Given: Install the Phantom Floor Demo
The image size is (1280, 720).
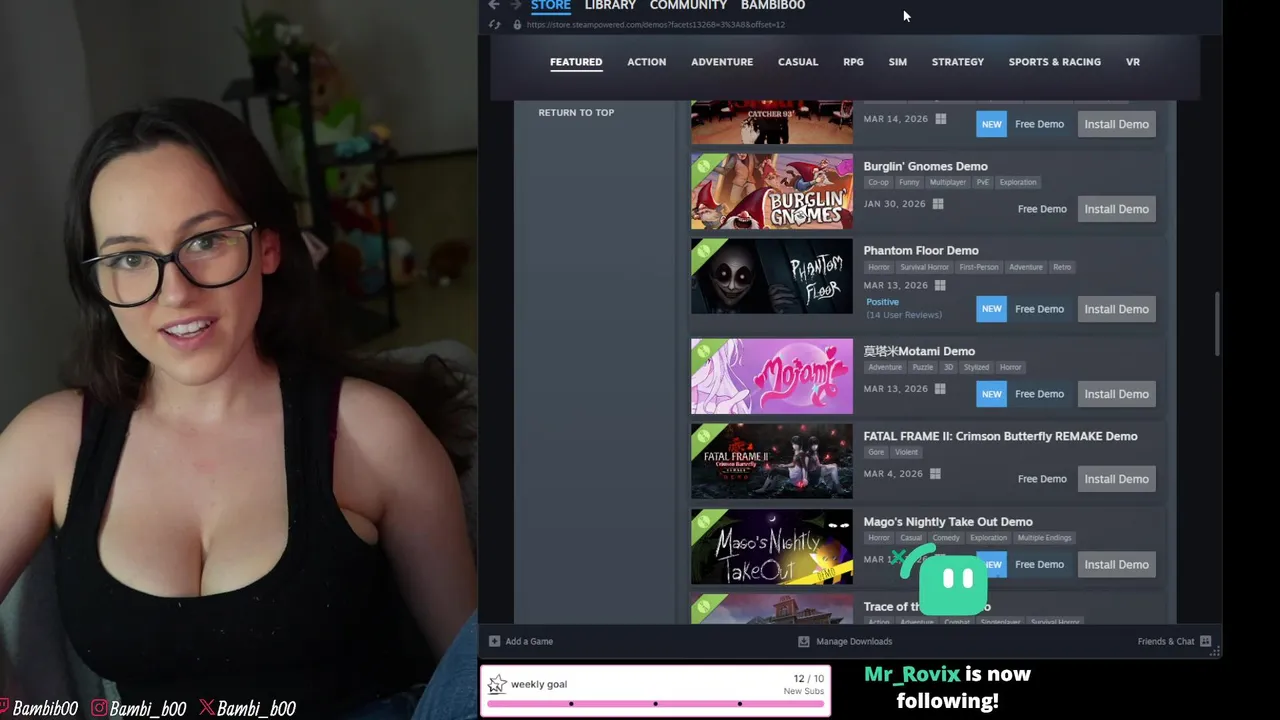Looking at the screenshot, I should click(1116, 309).
